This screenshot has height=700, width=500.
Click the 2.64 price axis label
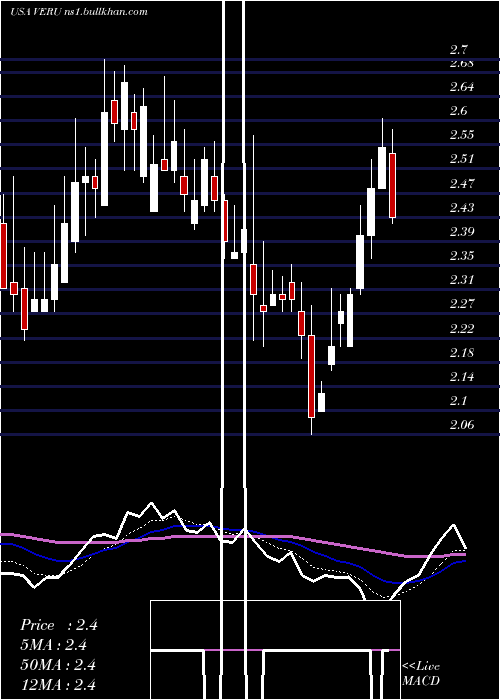[462, 86]
